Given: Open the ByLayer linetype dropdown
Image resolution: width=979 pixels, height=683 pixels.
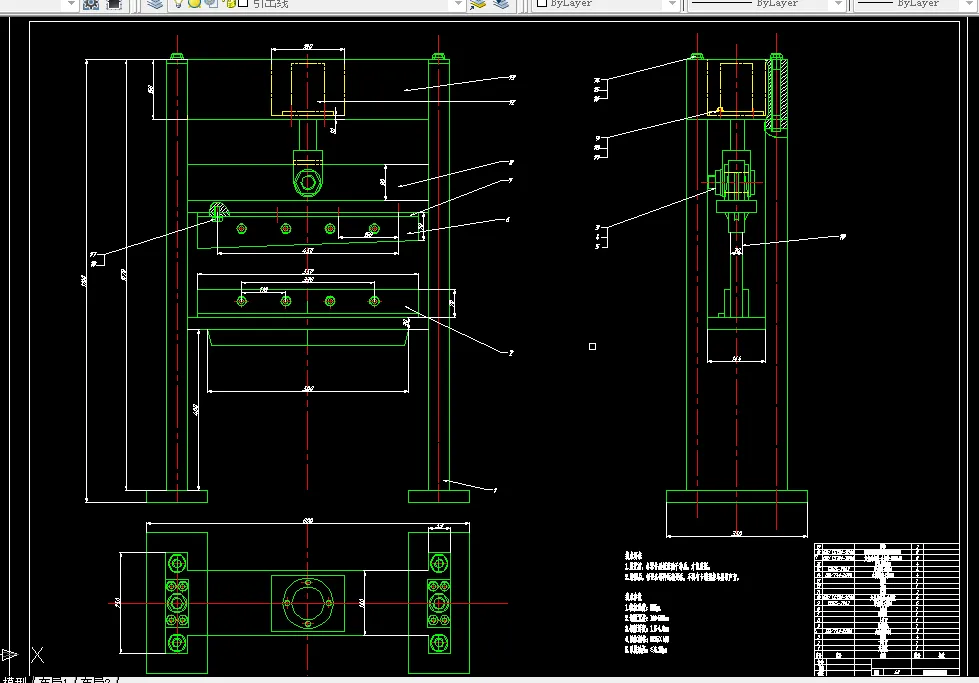Looking at the screenshot, I should [767, 4].
